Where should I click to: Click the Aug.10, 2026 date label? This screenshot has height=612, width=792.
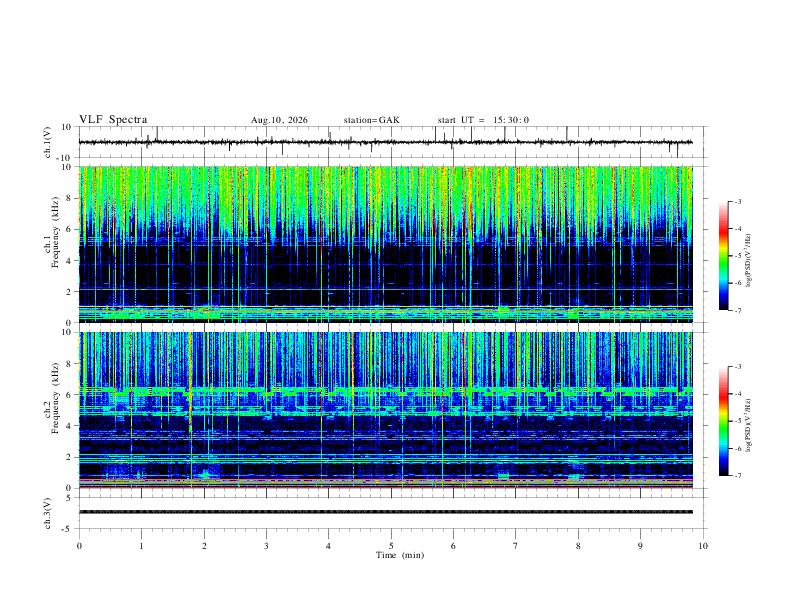click(x=279, y=120)
